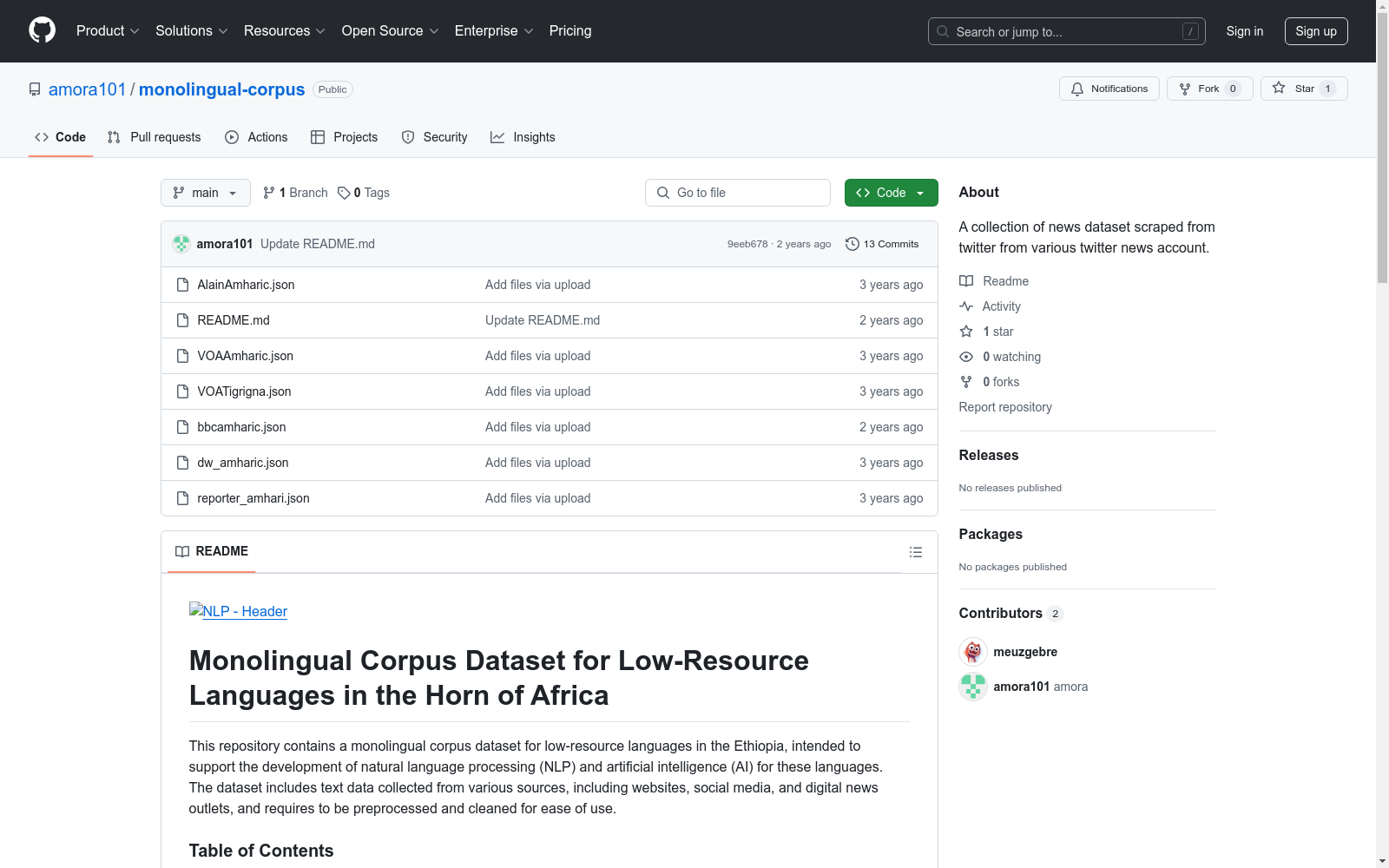Switch to the Projects tab
1389x868 pixels.
pos(345,137)
